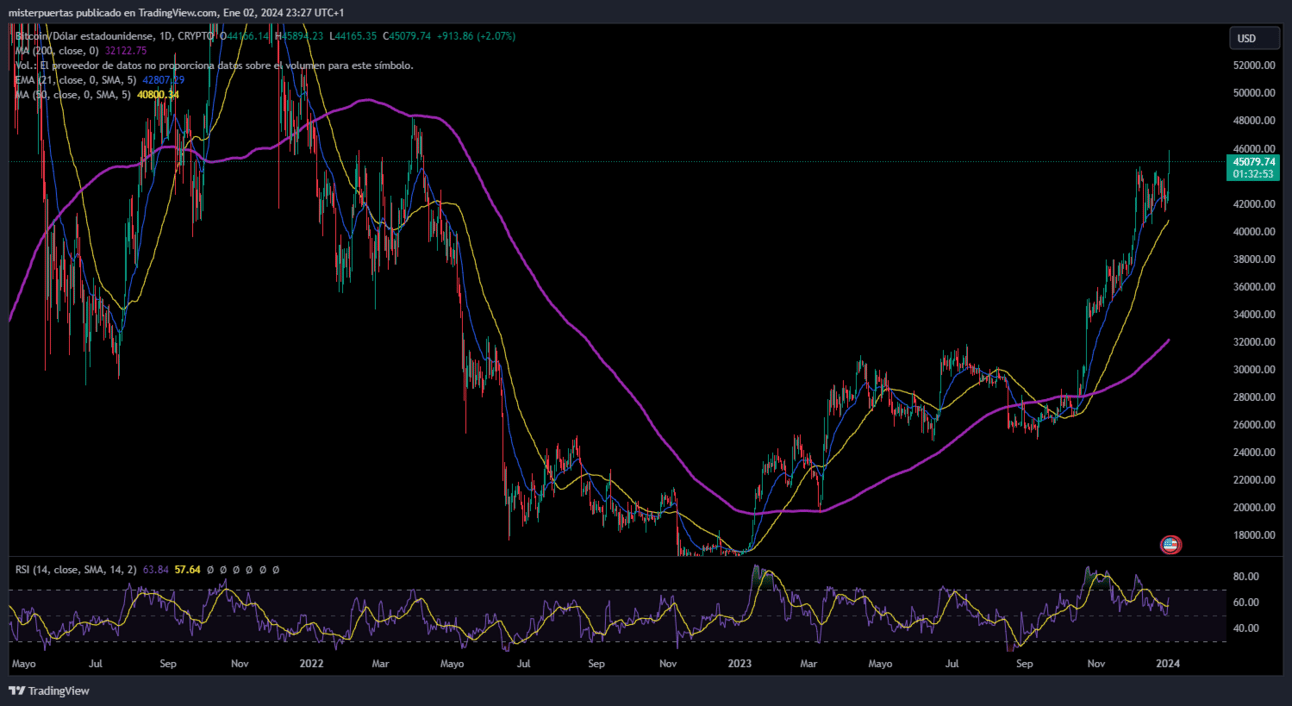The height and width of the screenshot is (706, 1292).
Task: Click the 2022 time axis label
Action: pos(311,663)
